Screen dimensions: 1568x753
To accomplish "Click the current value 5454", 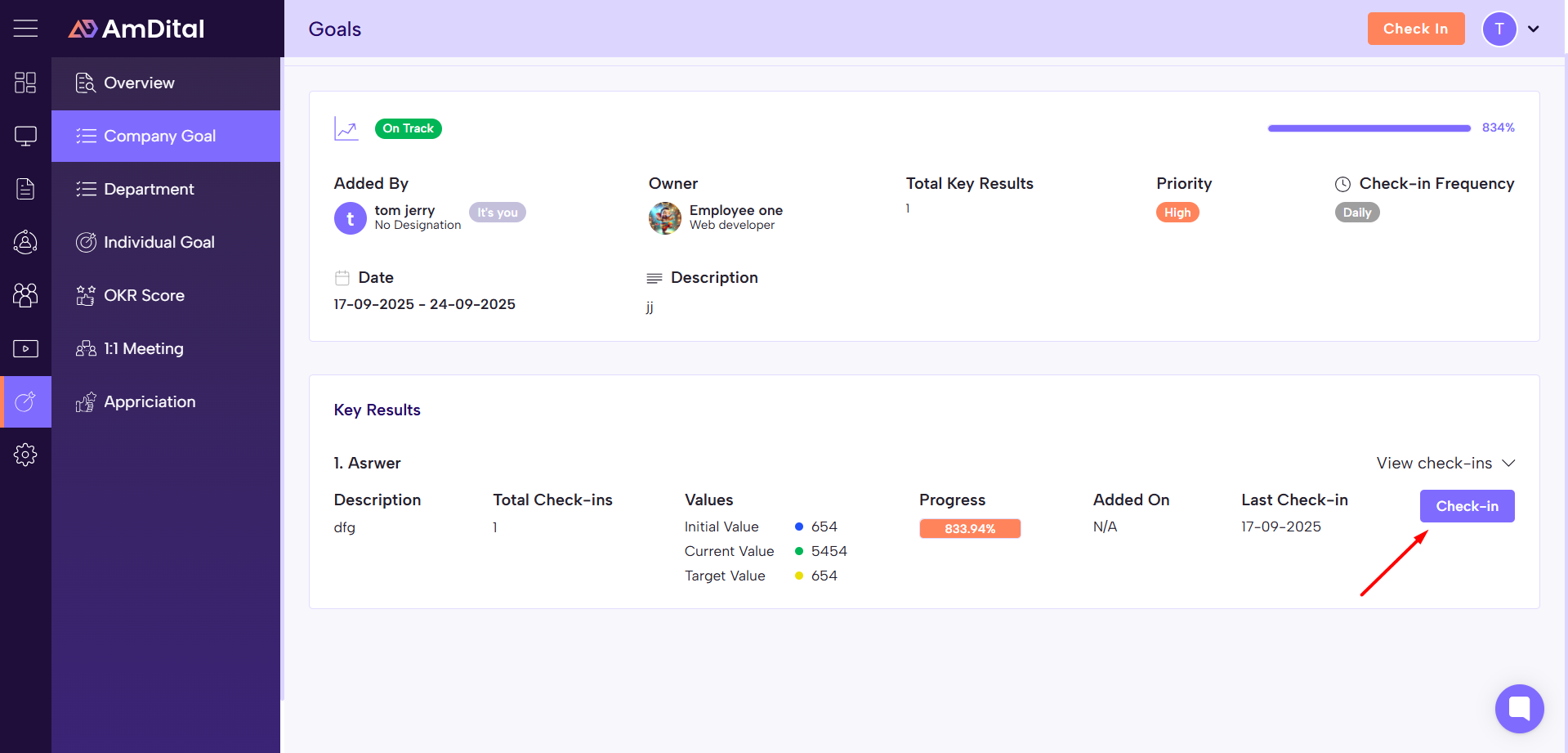I will point(829,551).
